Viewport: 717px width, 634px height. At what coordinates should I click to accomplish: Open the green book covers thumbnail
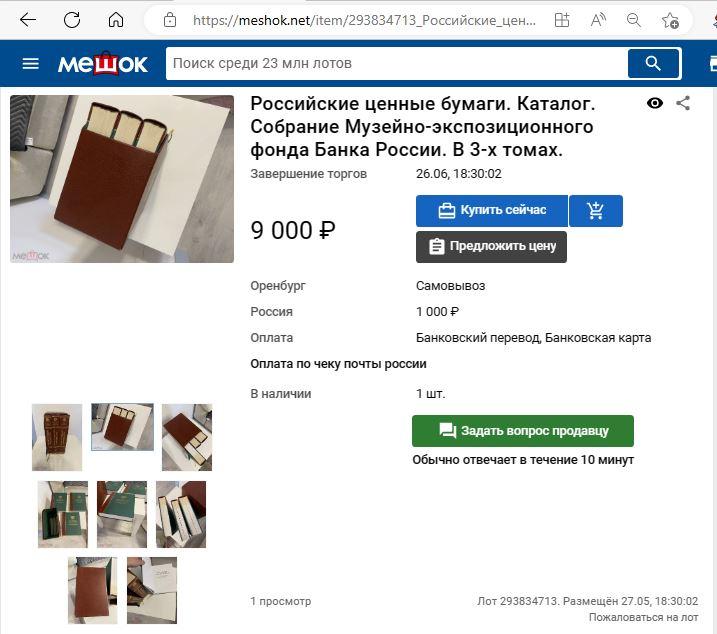63,514
